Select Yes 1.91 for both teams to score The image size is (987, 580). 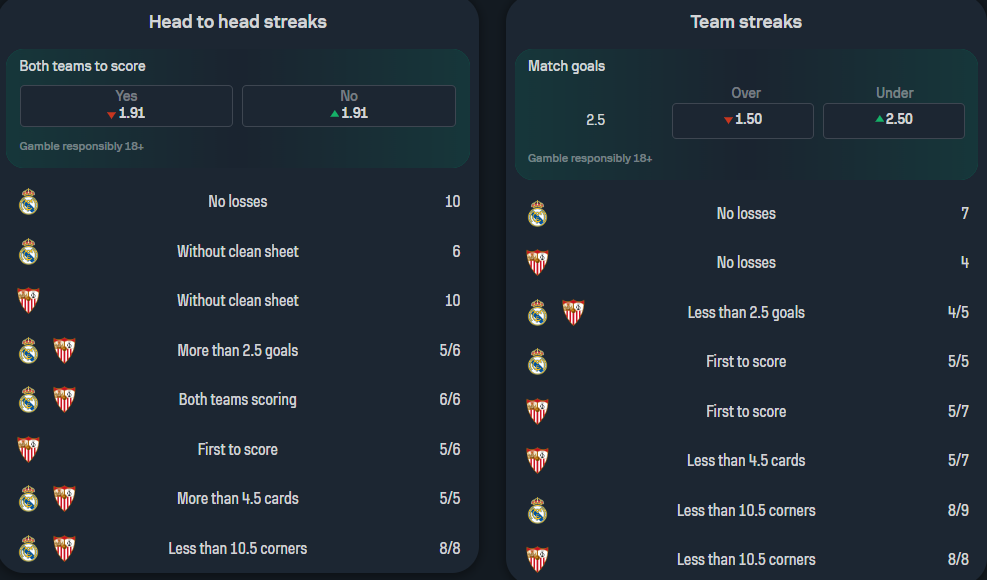coord(127,106)
